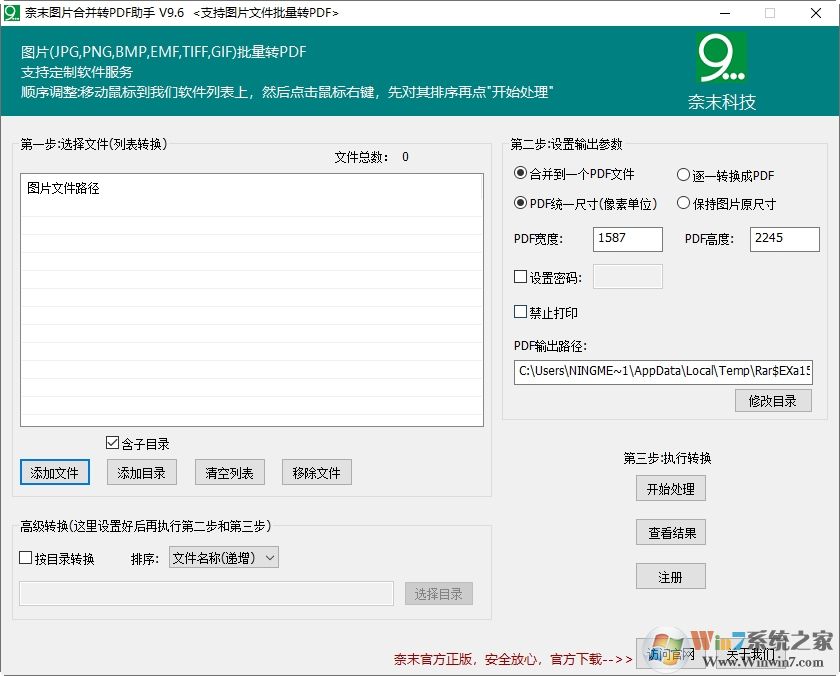Click the 注册 button
Image resolution: width=840 pixels, height=676 pixels.
[670, 576]
